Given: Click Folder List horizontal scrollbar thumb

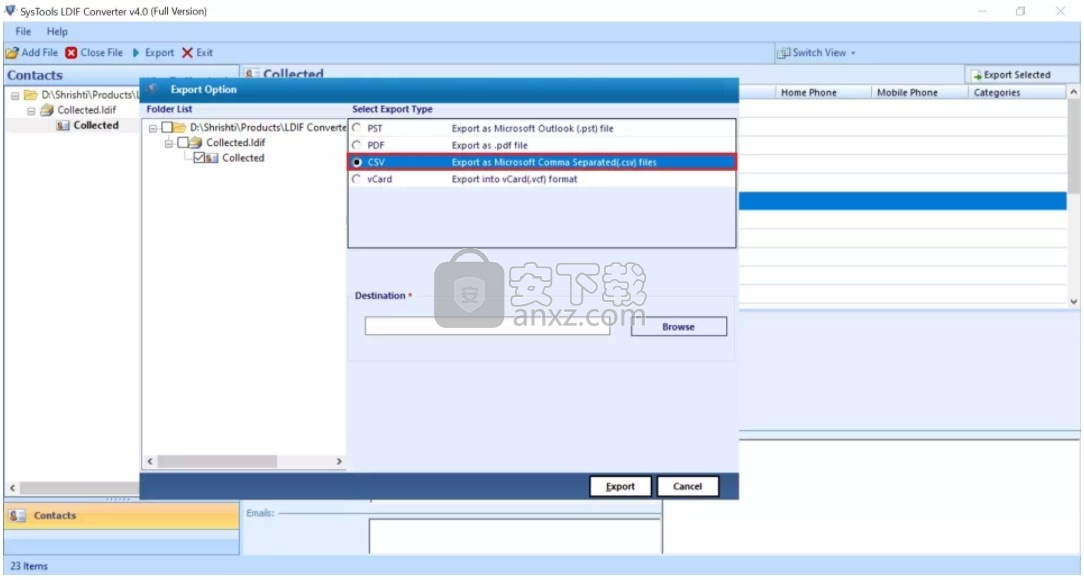Looking at the screenshot, I should click(217, 461).
